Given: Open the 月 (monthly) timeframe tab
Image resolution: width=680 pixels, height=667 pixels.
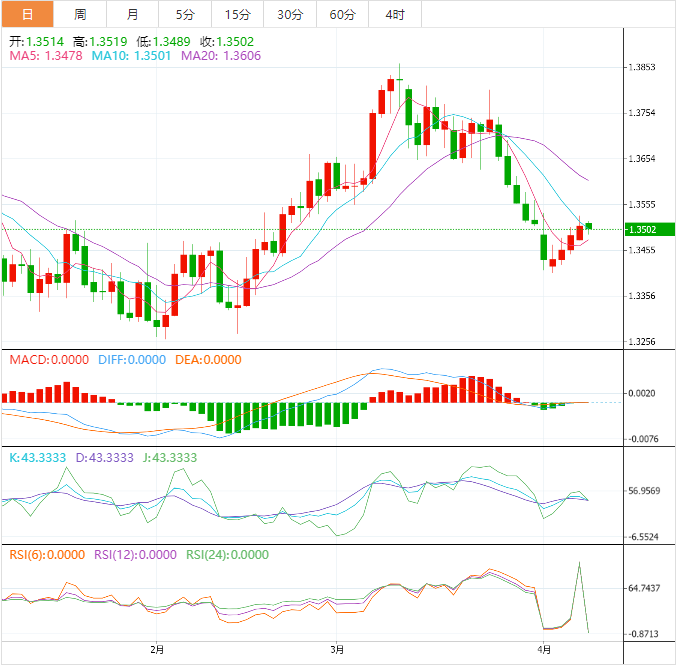Looking at the screenshot, I should click(x=133, y=14).
